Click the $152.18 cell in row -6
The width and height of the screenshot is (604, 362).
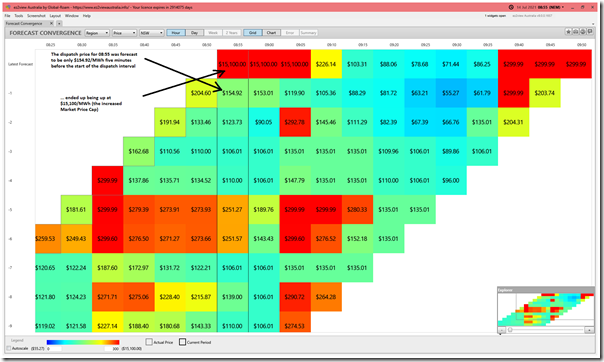tap(357, 239)
